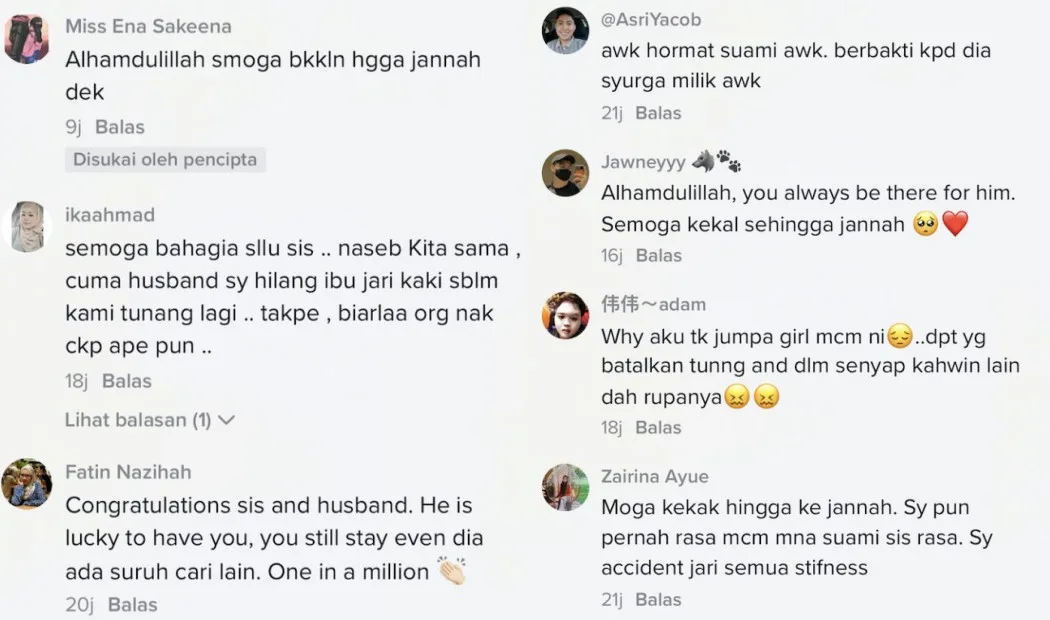Open Fatin Nazihah's profile avatar
Image resolution: width=1050 pixels, height=620 pixels.
tap(27, 484)
